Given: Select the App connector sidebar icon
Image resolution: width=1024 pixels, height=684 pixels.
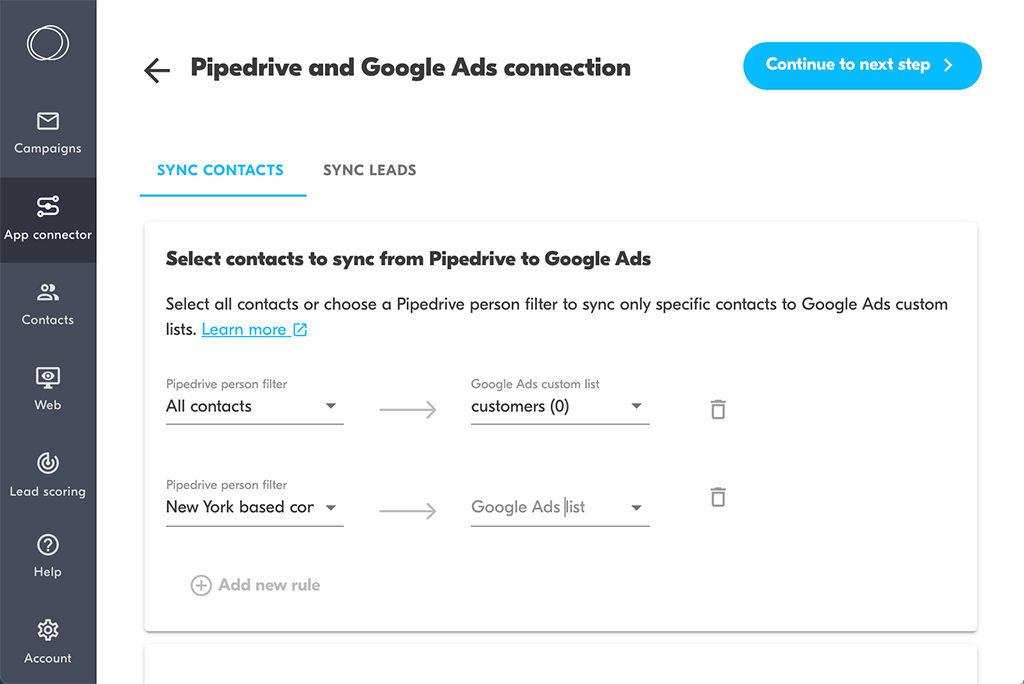Looking at the screenshot, I should 48,207.
